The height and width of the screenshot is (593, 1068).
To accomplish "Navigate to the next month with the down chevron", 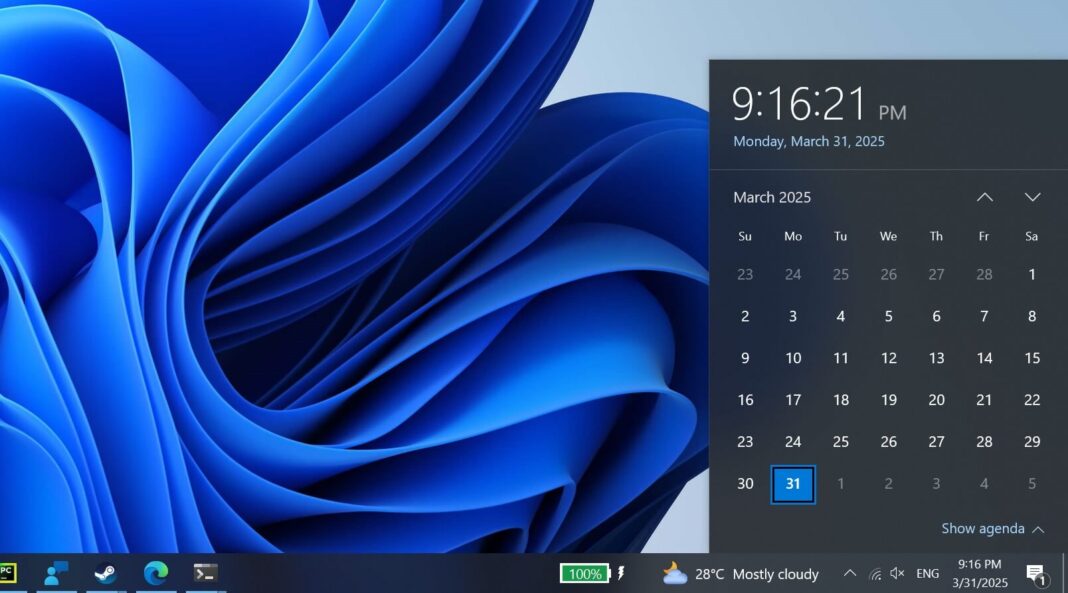I will [1032, 197].
